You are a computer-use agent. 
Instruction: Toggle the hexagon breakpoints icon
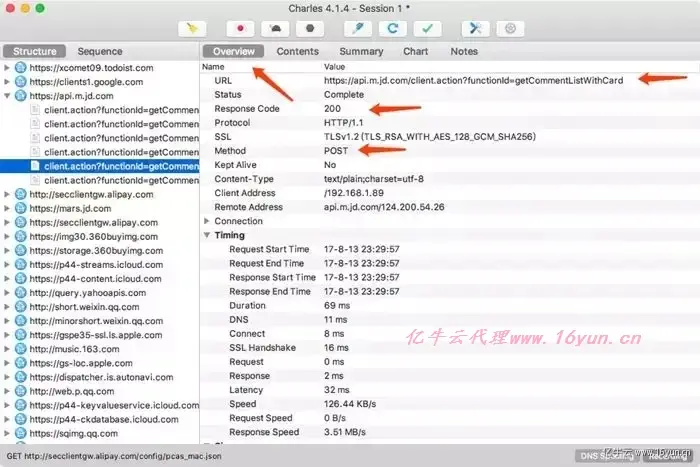pos(310,29)
